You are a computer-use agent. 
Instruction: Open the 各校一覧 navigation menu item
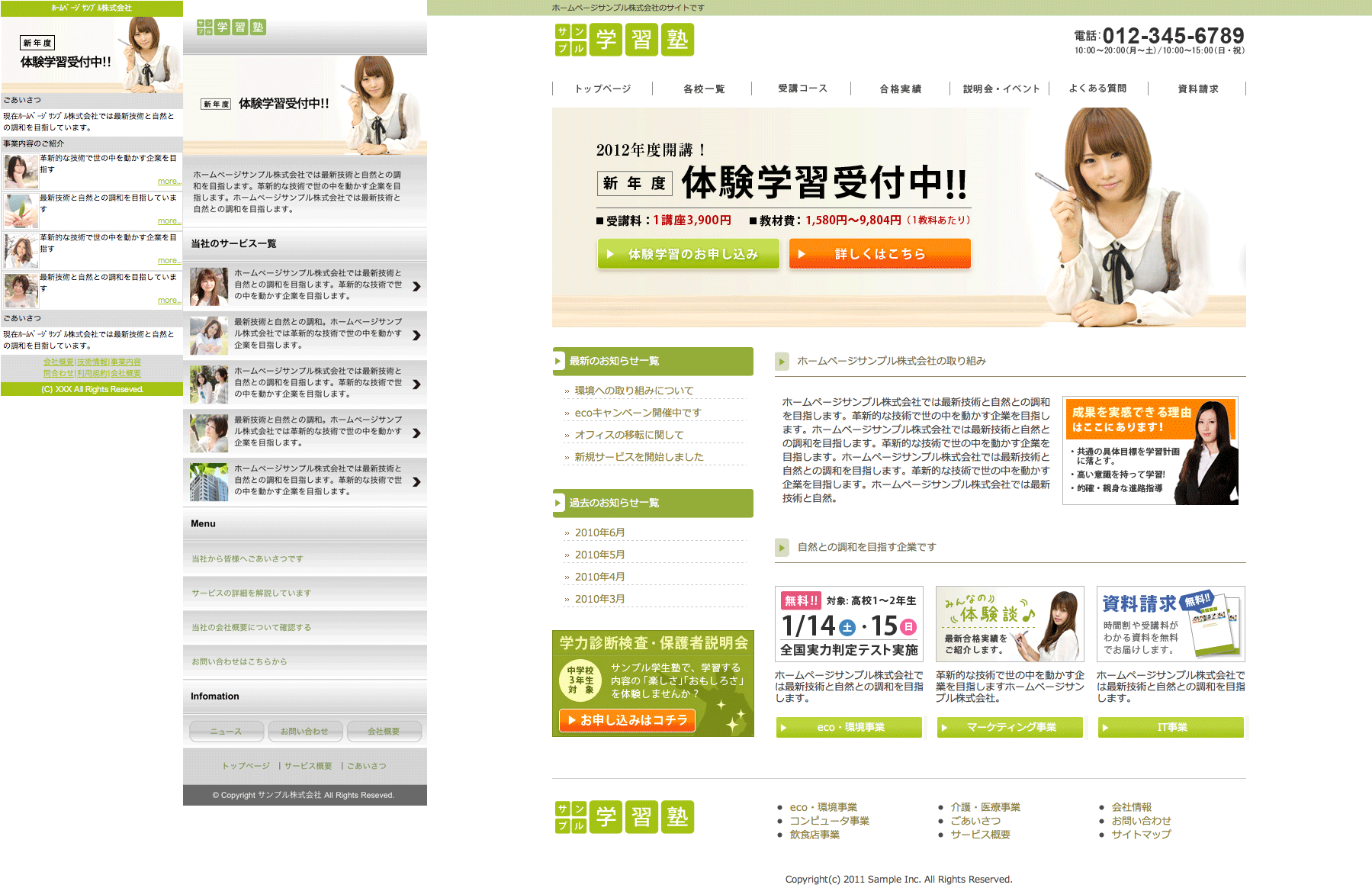pos(703,89)
